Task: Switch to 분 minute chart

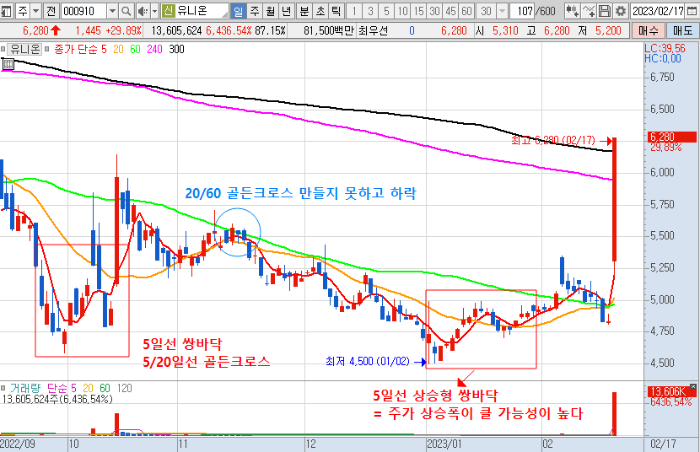Action: pyautogui.click(x=304, y=11)
